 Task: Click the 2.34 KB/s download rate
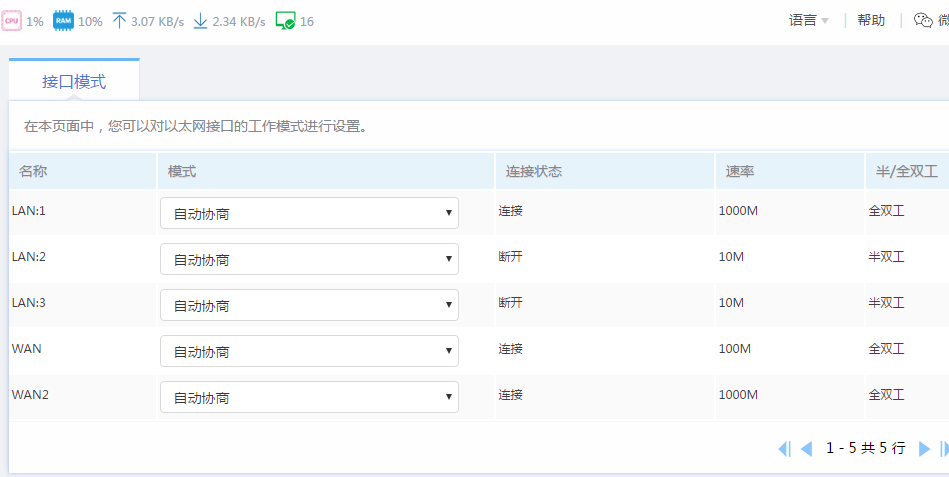pyautogui.click(x=238, y=22)
